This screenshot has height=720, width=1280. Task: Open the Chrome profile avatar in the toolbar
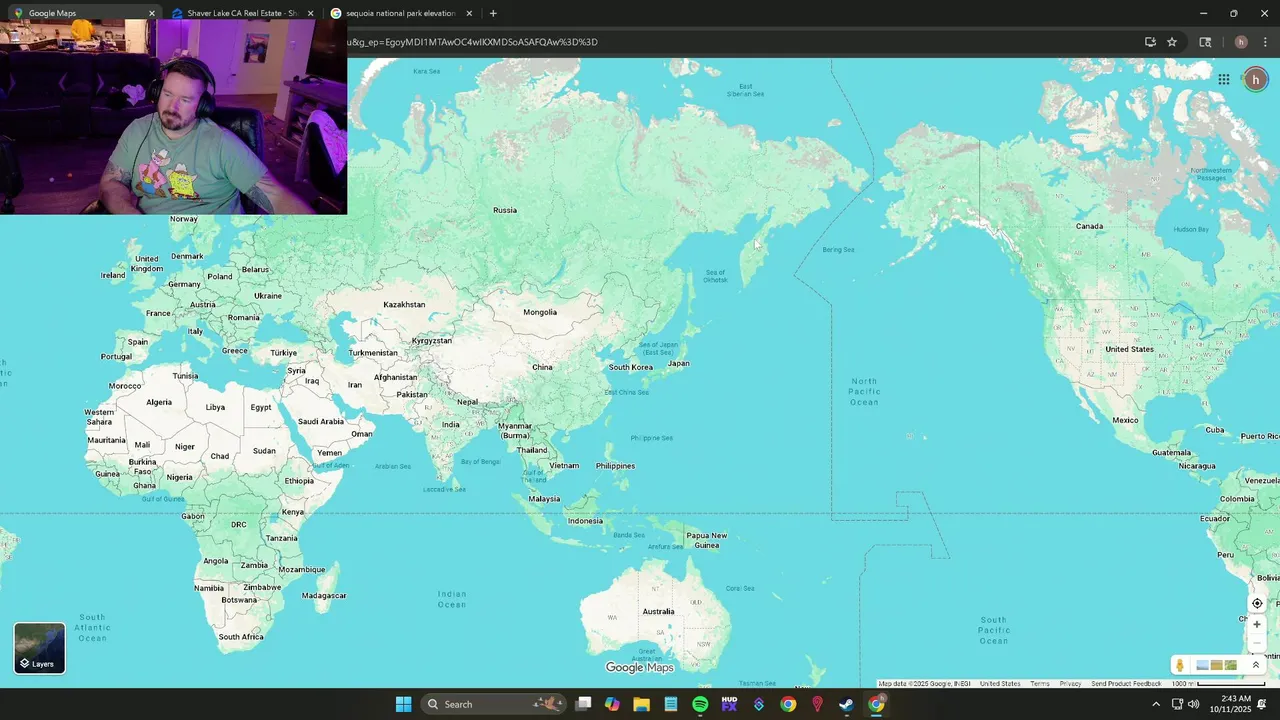(x=1241, y=42)
